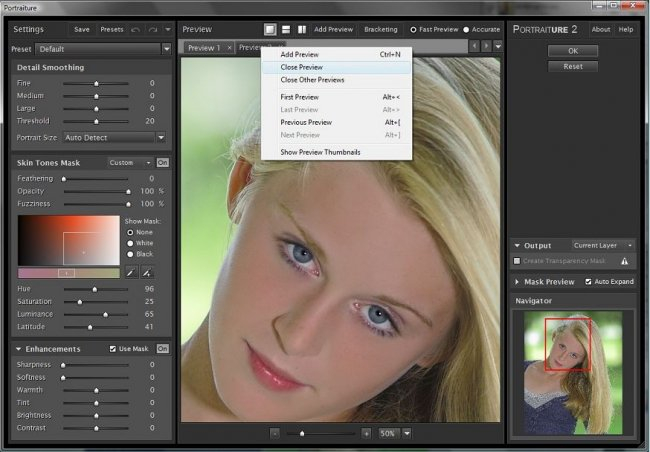Switch to horizontal split preview layout
The image size is (650, 452).
click(x=285, y=30)
